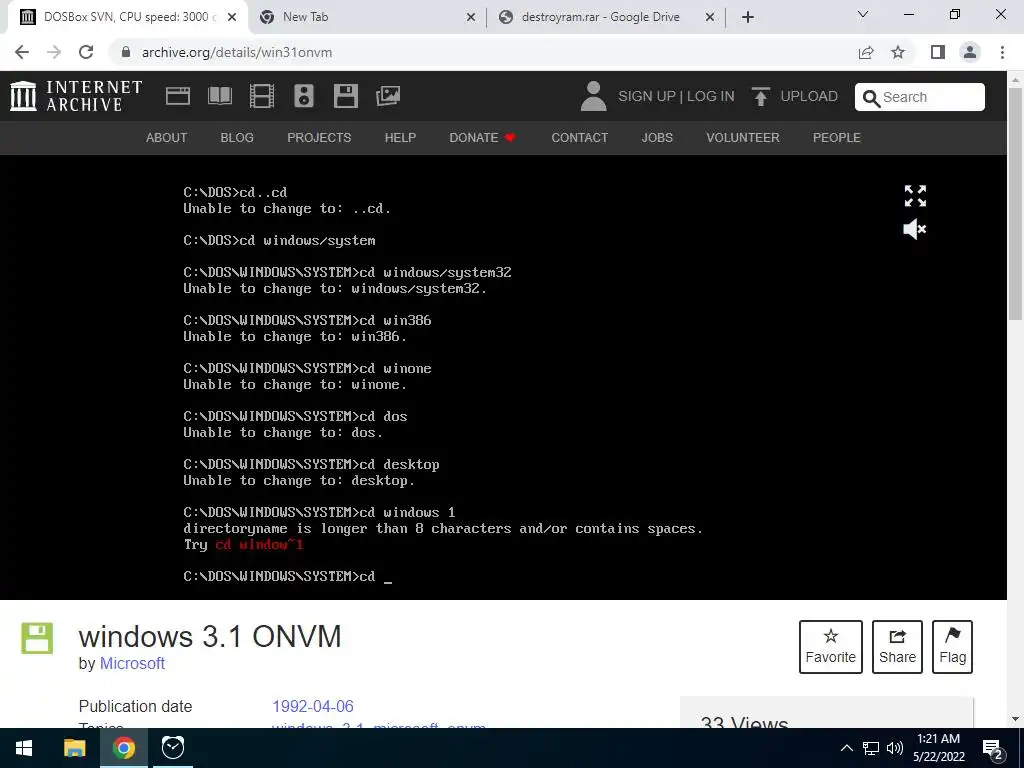Click the Share button
The width and height of the screenshot is (1024, 768).
[897, 647]
